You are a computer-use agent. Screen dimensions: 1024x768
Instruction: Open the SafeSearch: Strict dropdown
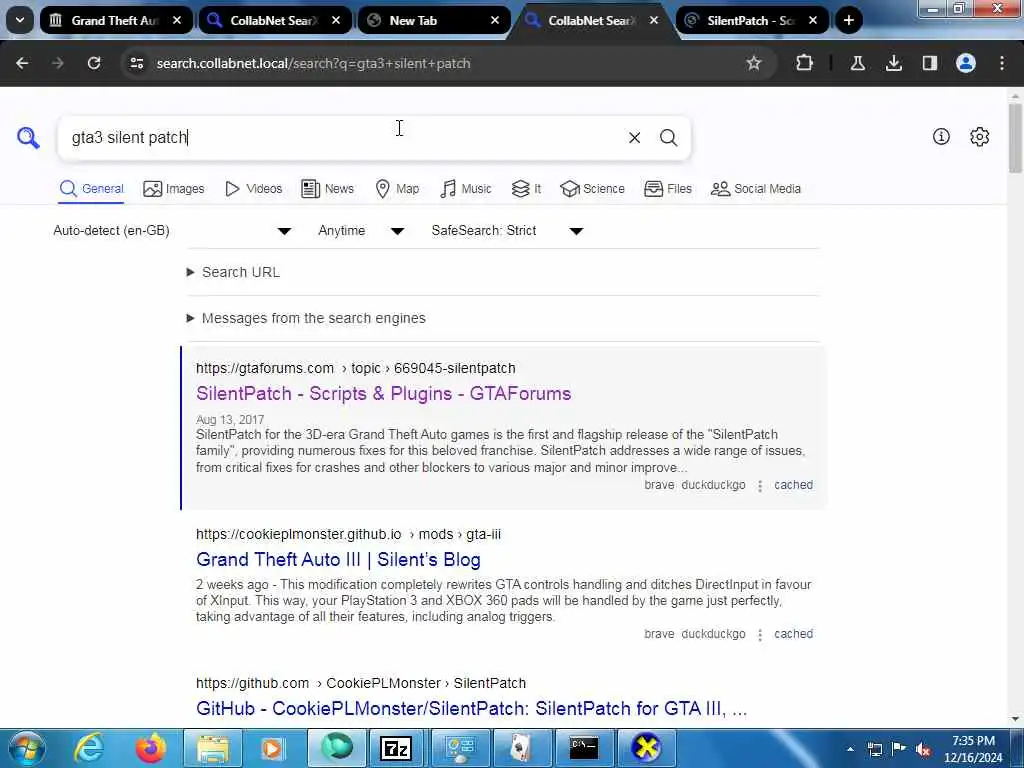507,231
